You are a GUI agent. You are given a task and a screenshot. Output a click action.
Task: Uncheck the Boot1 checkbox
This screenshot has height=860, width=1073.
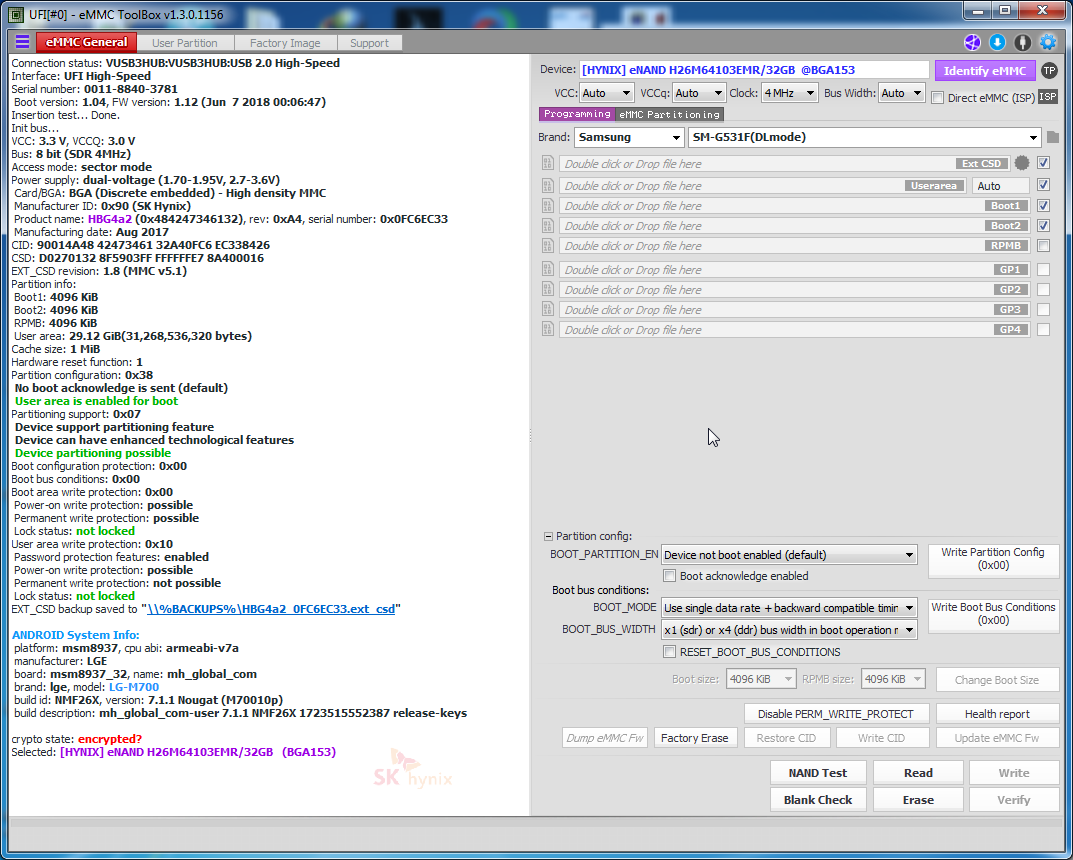pos(1043,205)
